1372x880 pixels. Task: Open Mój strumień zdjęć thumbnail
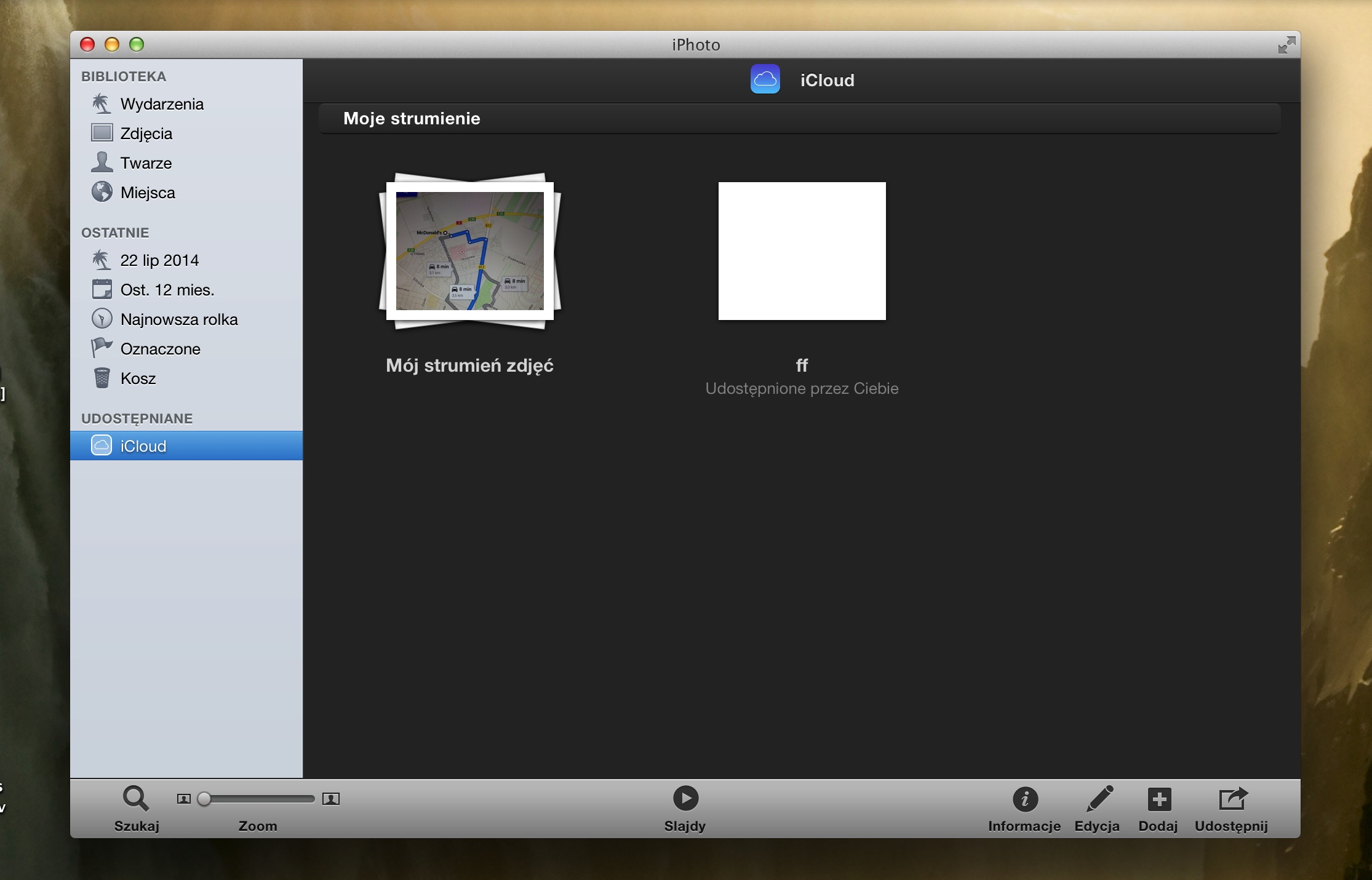click(470, 251)
